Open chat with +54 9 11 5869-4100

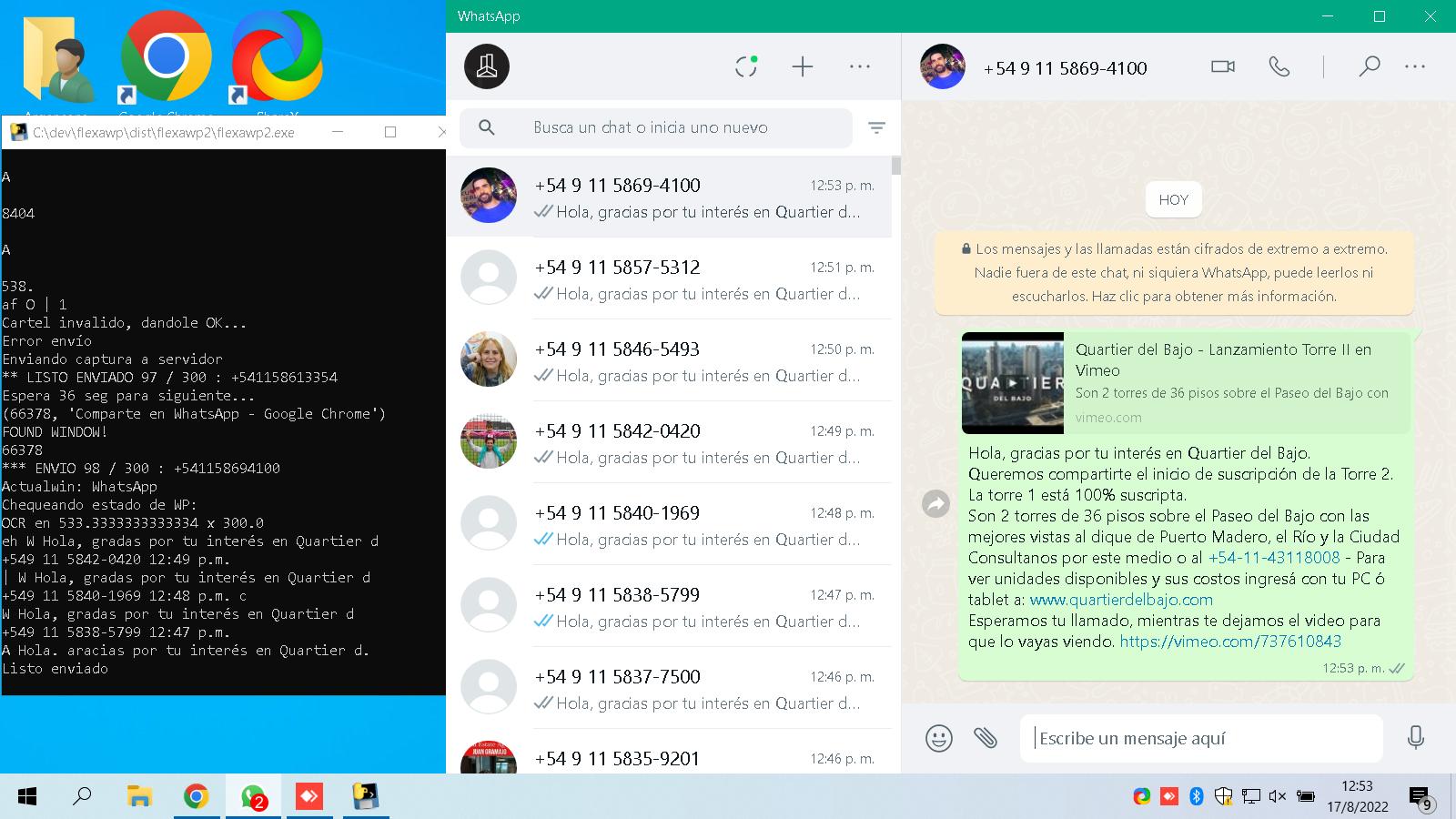[669, 197]
